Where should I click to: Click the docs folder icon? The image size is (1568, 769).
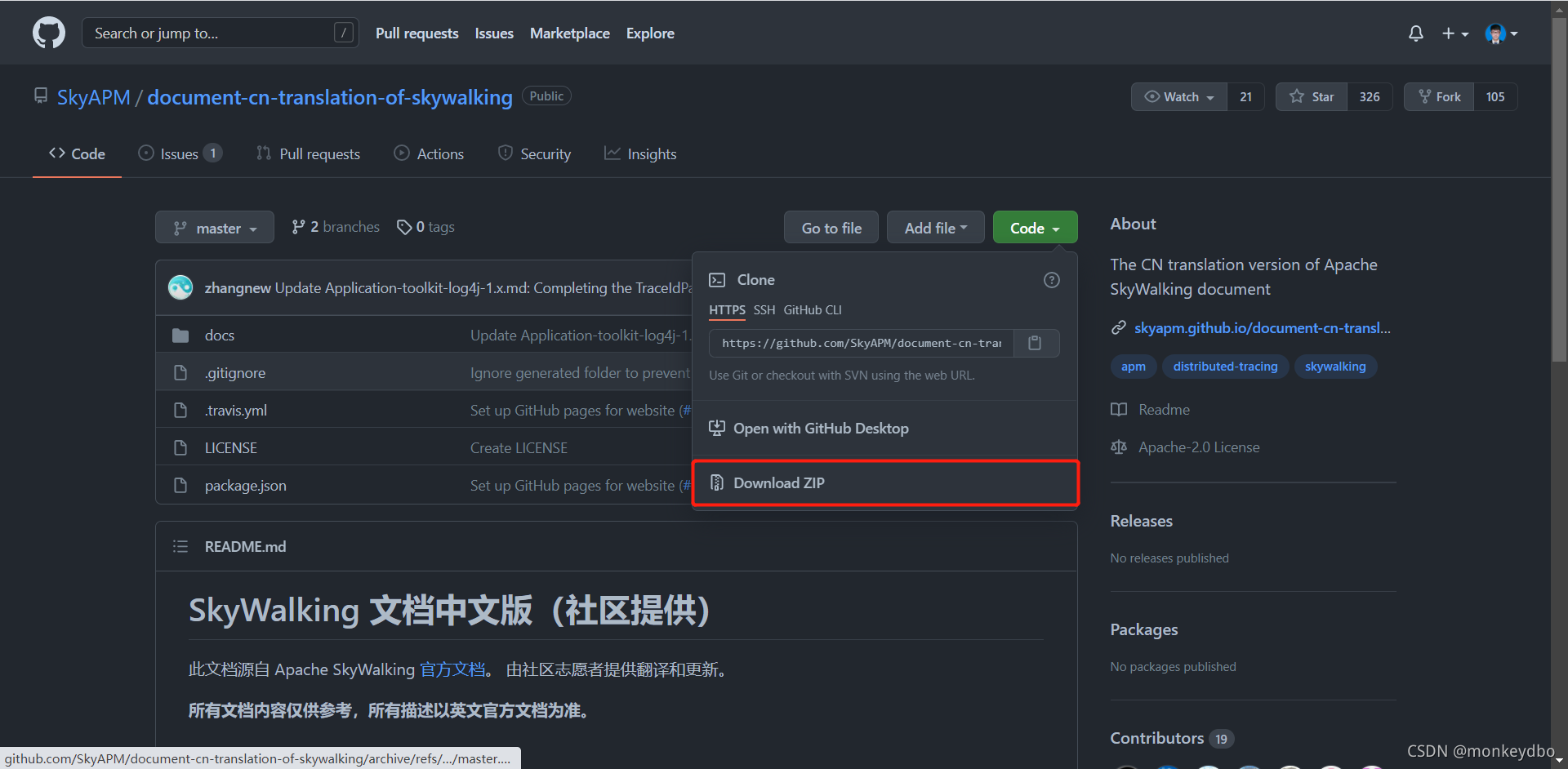point(180,336)
